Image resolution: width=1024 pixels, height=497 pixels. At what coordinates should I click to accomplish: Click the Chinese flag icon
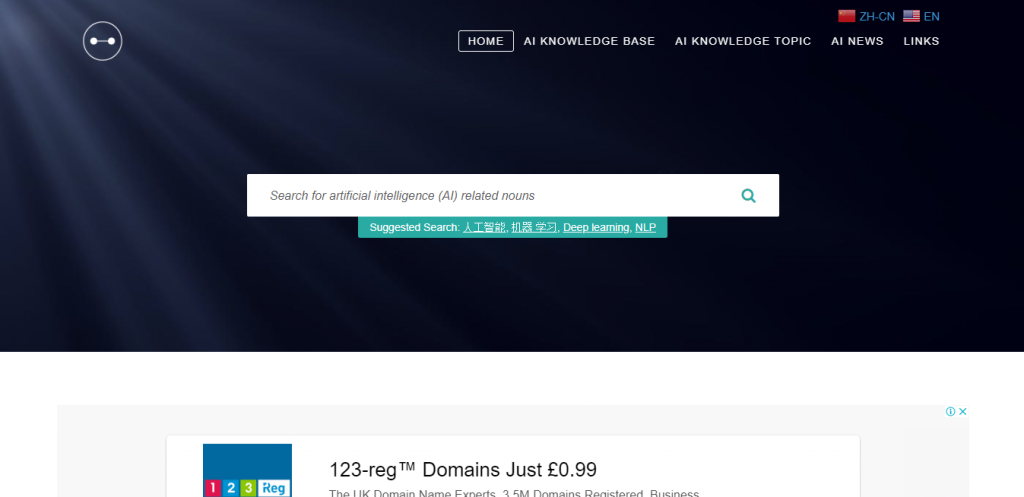pyautogui.click(x=847, y=16)
